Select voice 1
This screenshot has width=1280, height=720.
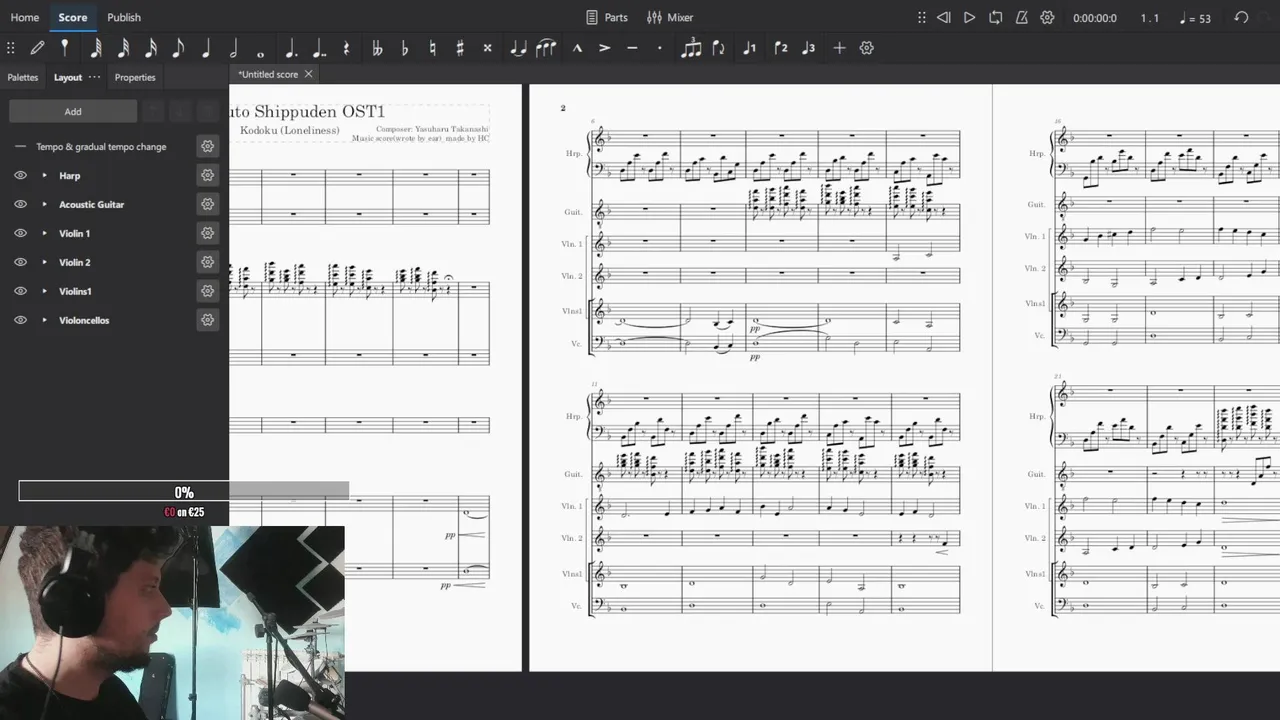point(749,48)
